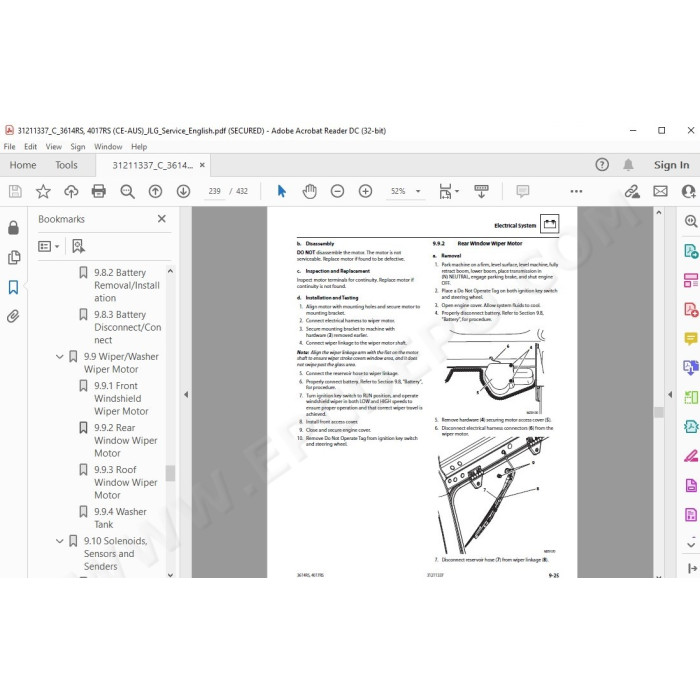Screen dimensions: 700x700
Task: Go to previous page arrow
Action: click(155, 192)
